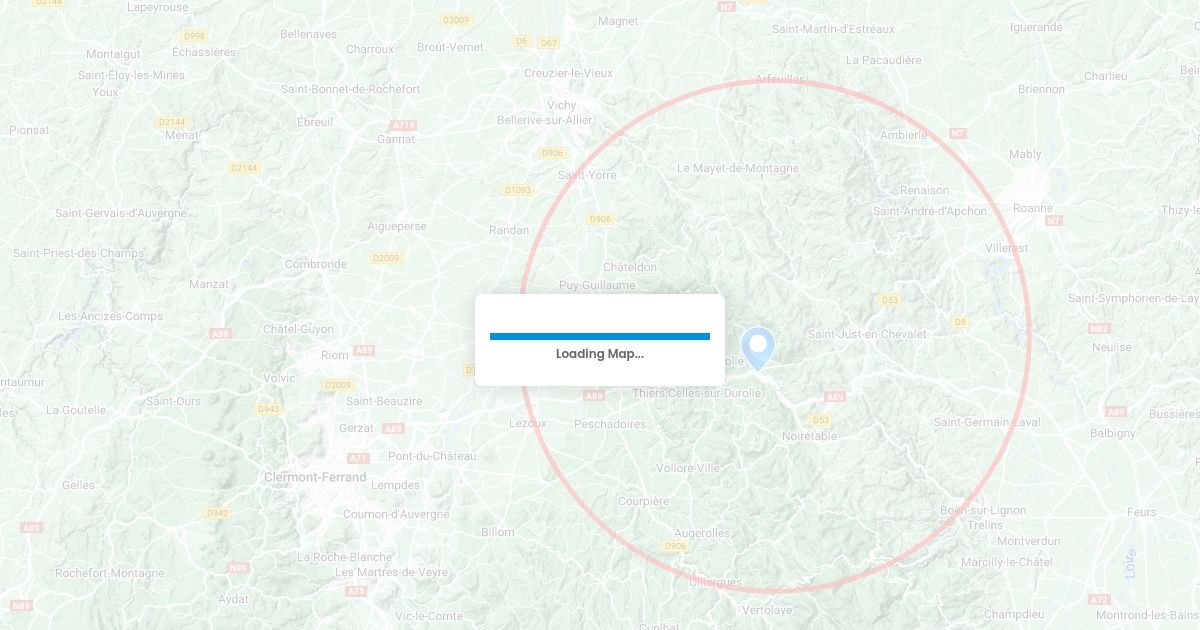Screen dimensions: 1200x630
Task: Click the D998 road shield near Échassières
Action: (x=195, y=36)
